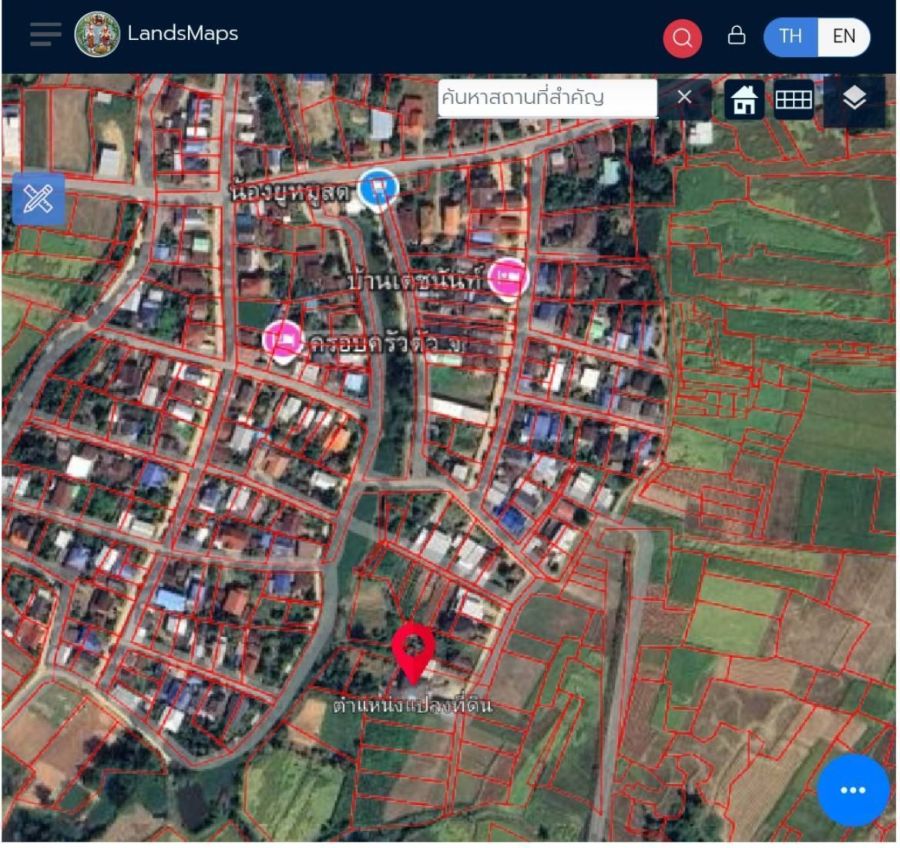The image size is (900, 848).
Task: Click the LandsMaps title text
Action: pyautogui.click(x=182, y=34)
